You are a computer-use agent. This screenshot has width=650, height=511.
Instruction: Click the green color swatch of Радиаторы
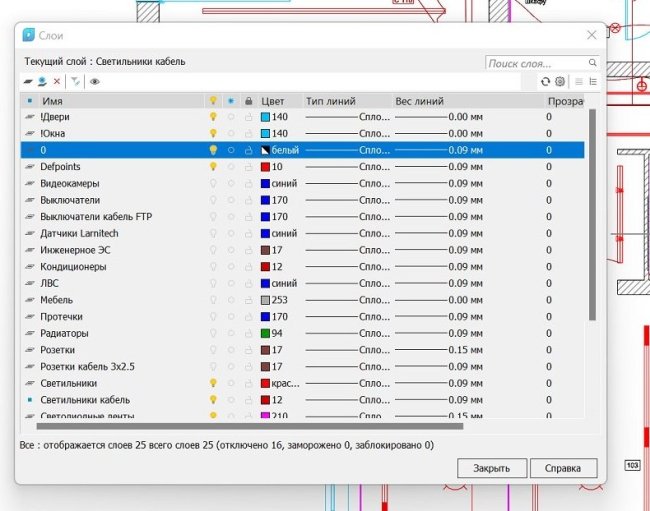[x=265, y=333]
